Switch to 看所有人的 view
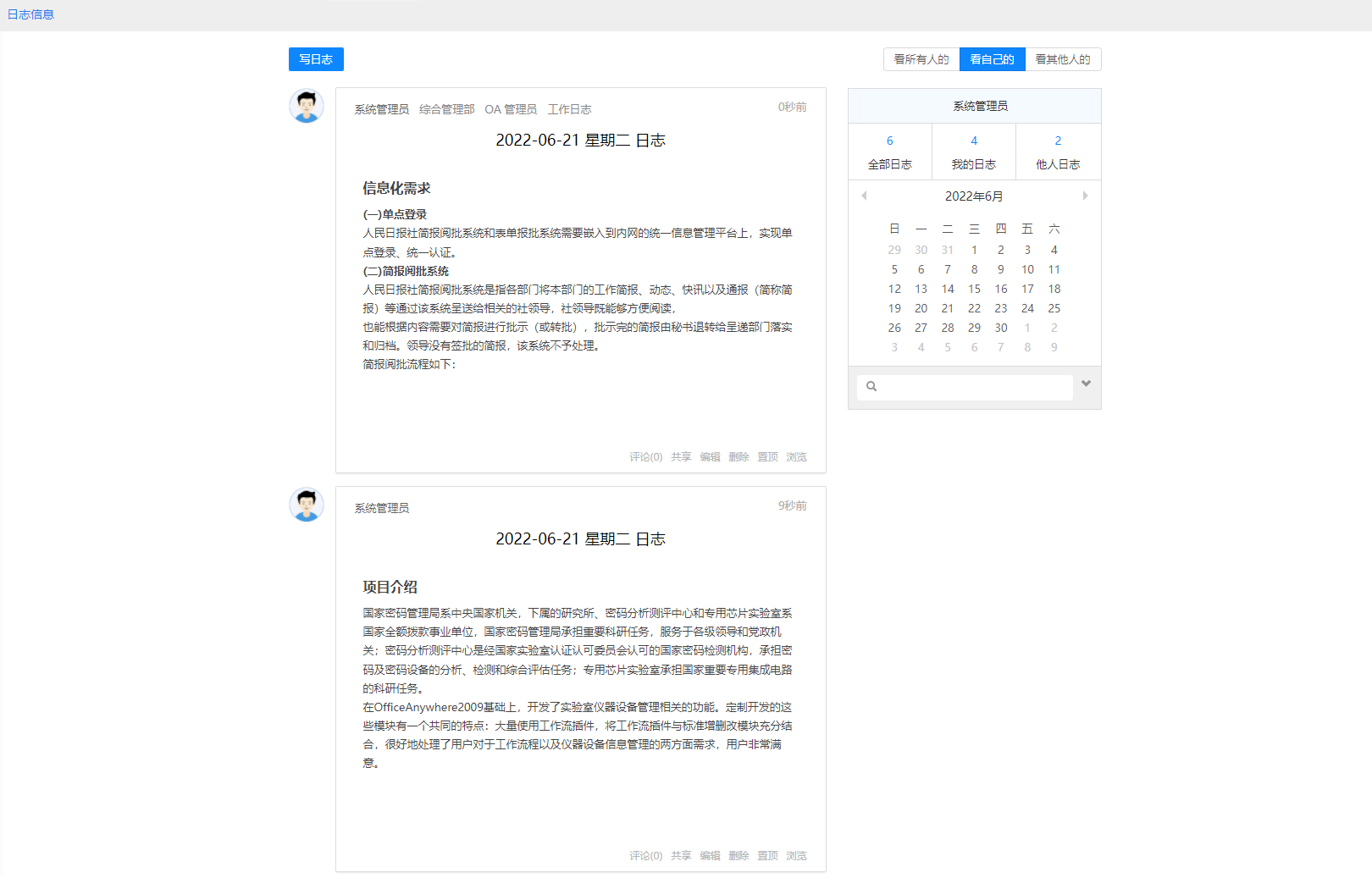This screenshot has width=1372, height=878. [921, 59]
